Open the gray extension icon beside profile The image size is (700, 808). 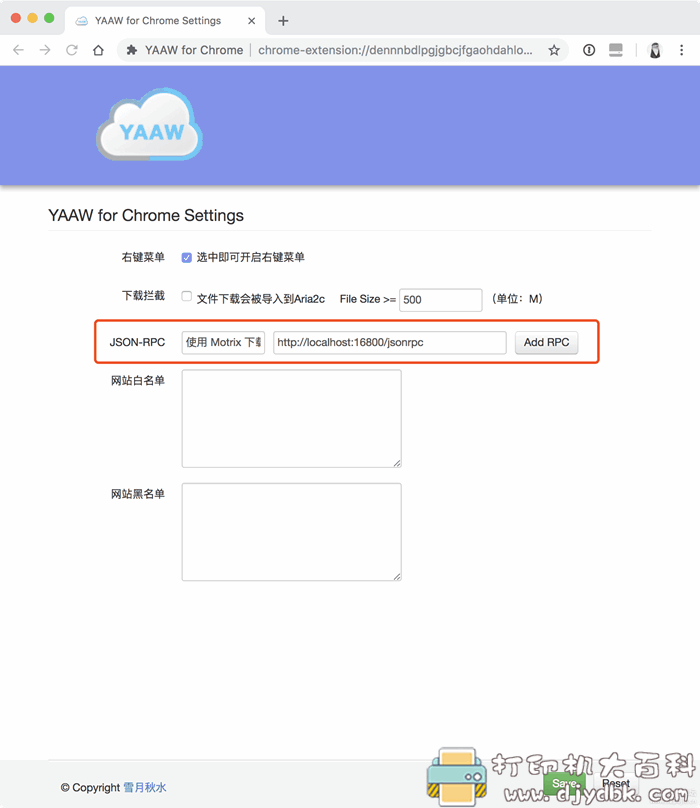[x=616, y=50]
